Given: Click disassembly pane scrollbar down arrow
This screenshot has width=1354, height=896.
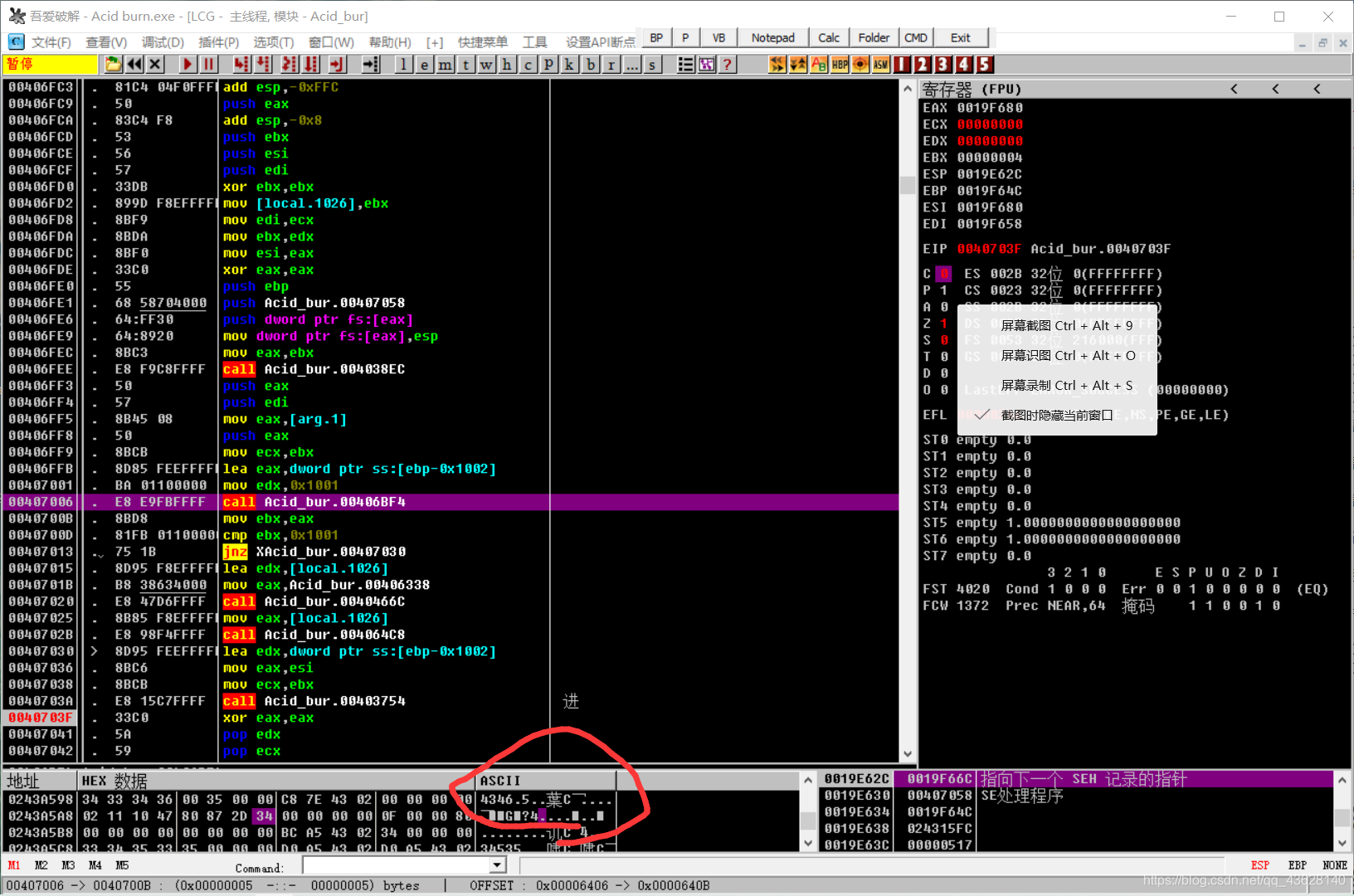Looking at the screenshot, I should pyautogui.click(x=908, y=753).
